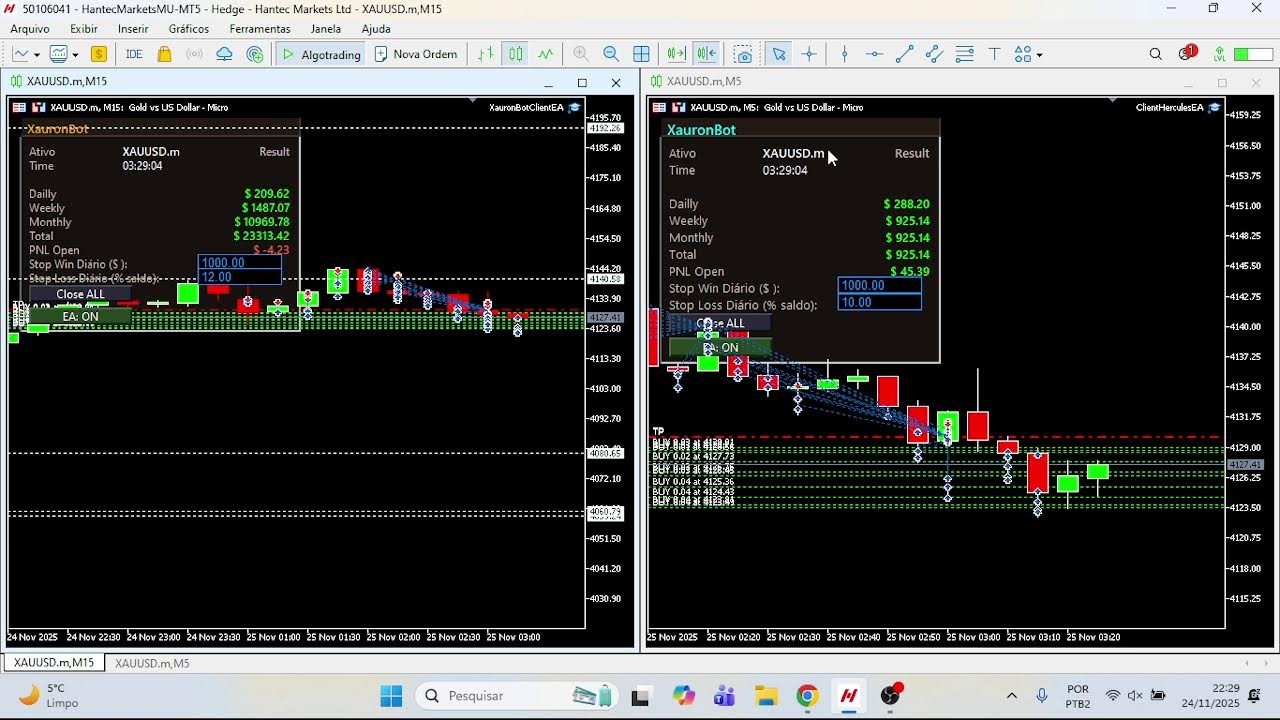The width and height of the screenshot is (1280, 720).
Task: Maximize the XAUUSD.m,M15 chart window
Action: (582, 82)
